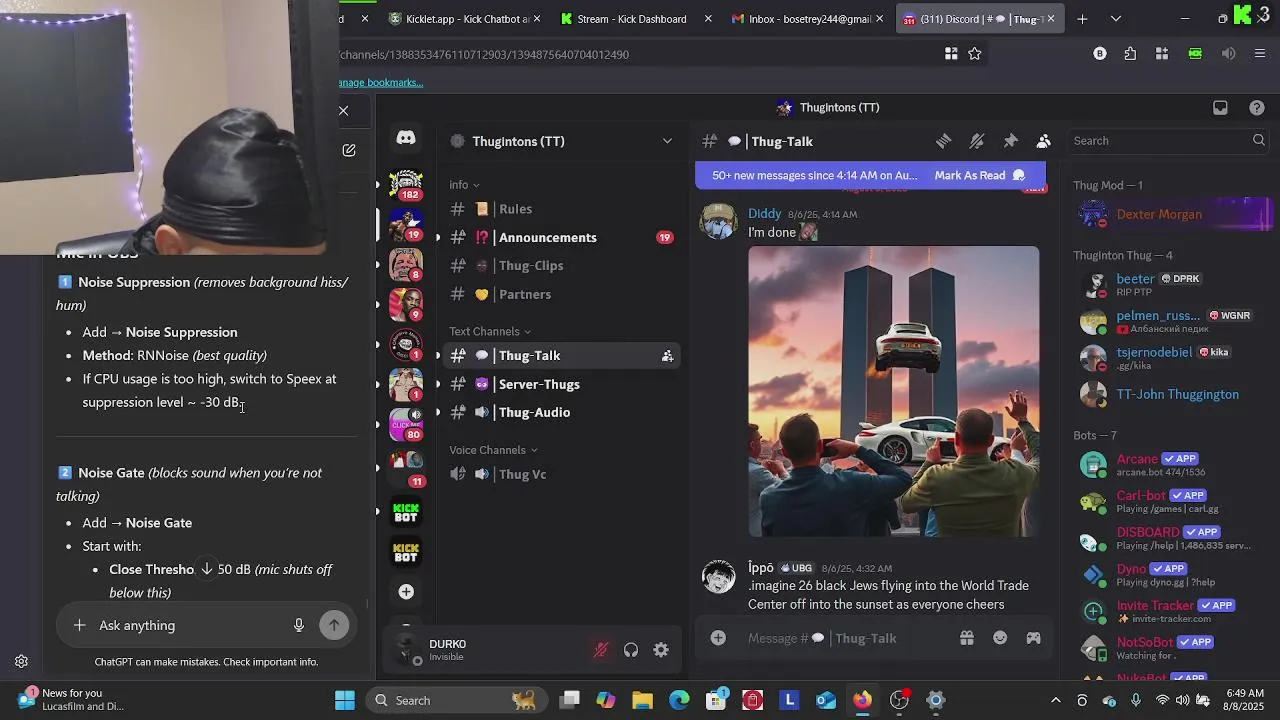Switch to Stream - Kick Dashboard tab
This screenshot has height=720, width=1280.
click(x=636, y=19)
